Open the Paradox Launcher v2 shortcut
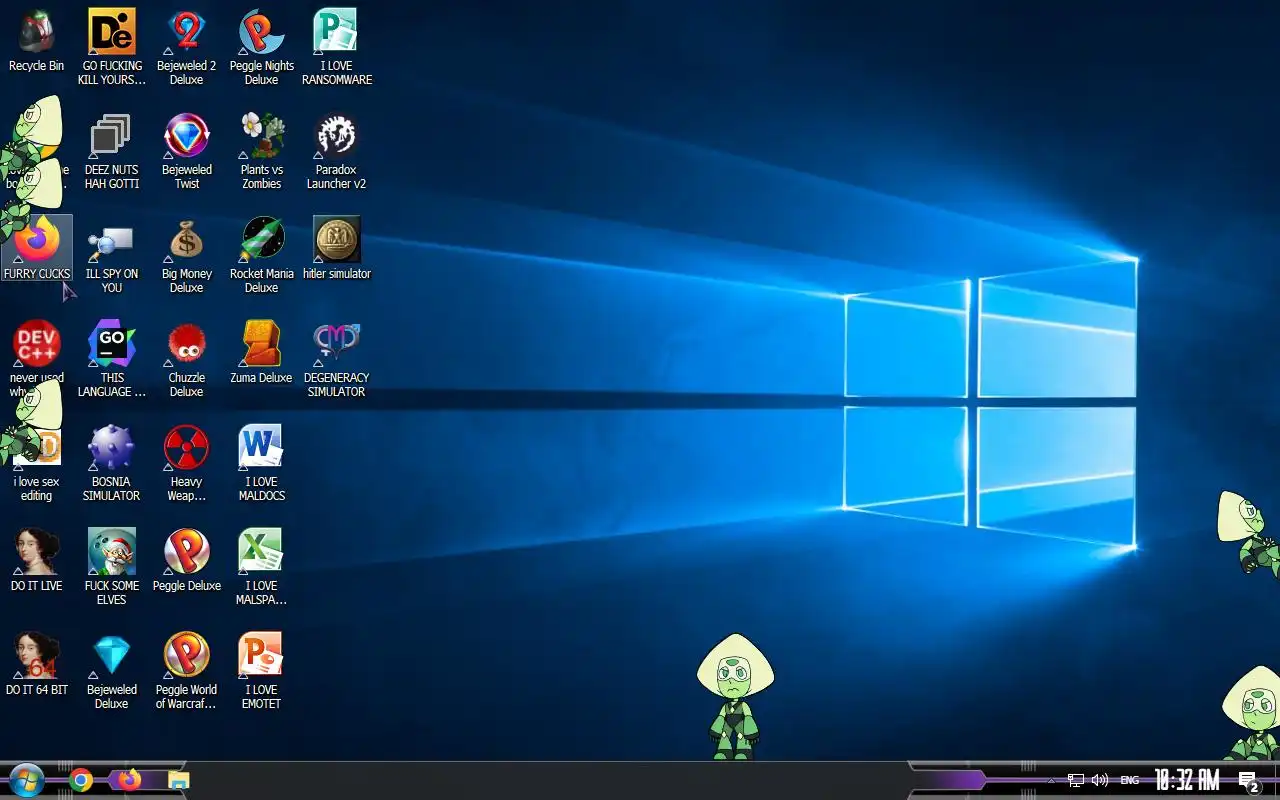 click(x=337, y=151)
